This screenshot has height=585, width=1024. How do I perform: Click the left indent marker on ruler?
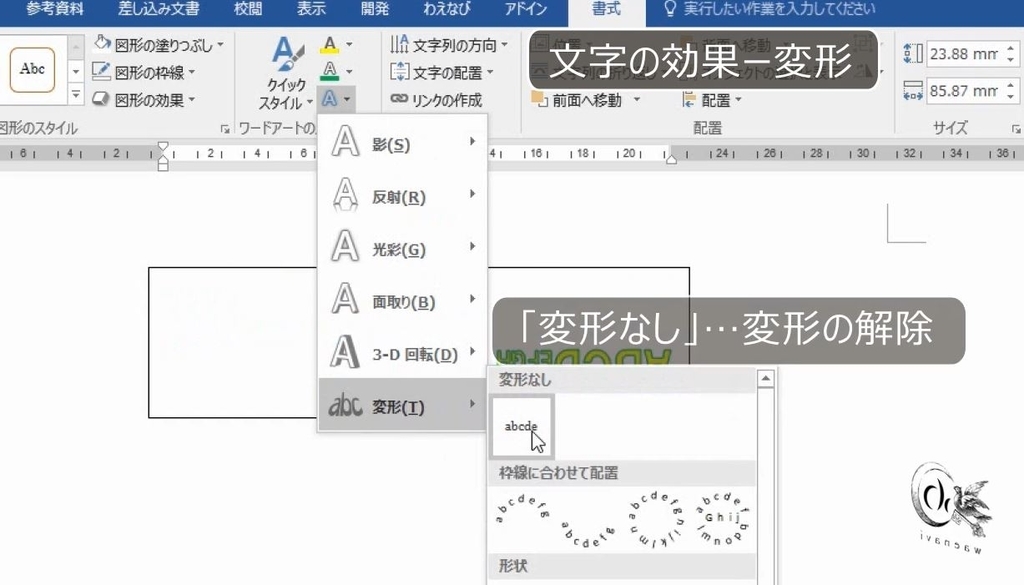pos(163,165)
